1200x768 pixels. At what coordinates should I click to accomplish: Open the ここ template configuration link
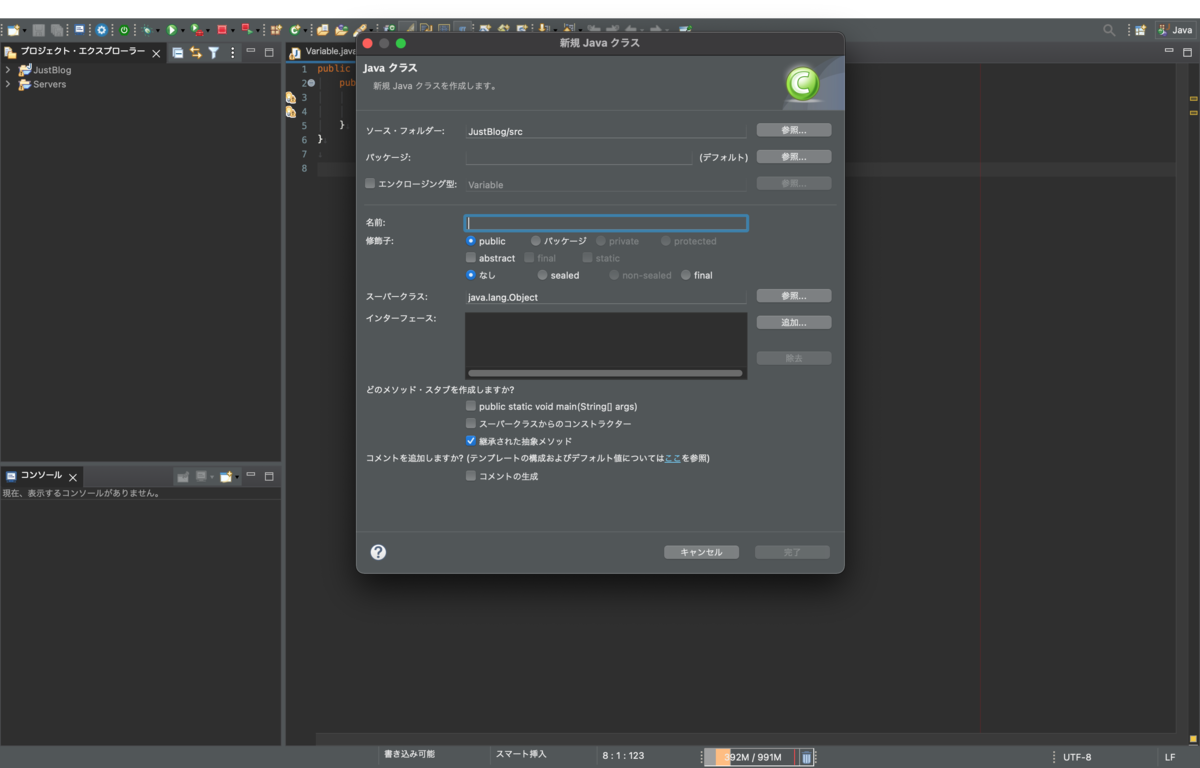point(673,458)
